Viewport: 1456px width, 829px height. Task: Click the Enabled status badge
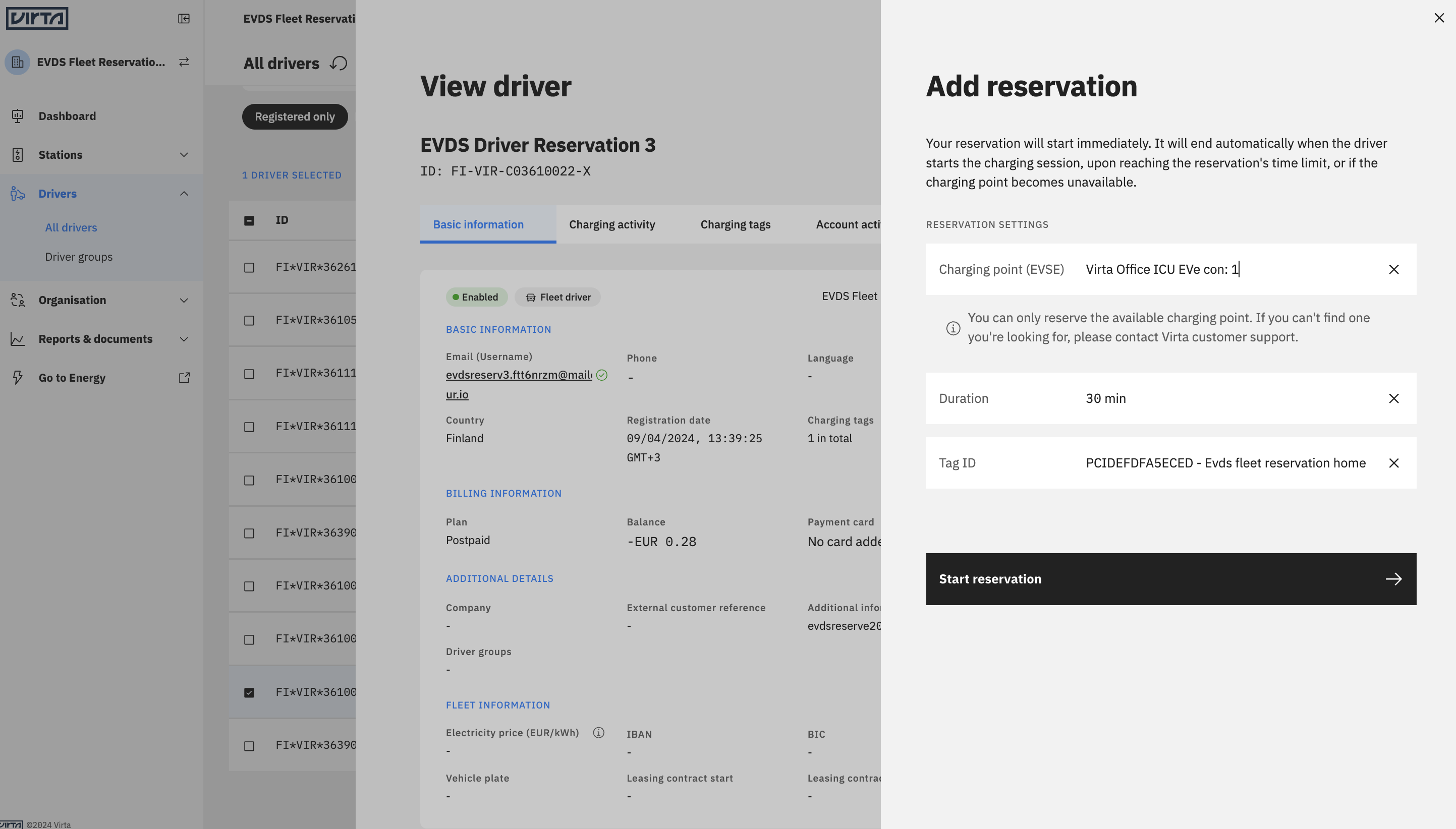click(x=476, y=297)
